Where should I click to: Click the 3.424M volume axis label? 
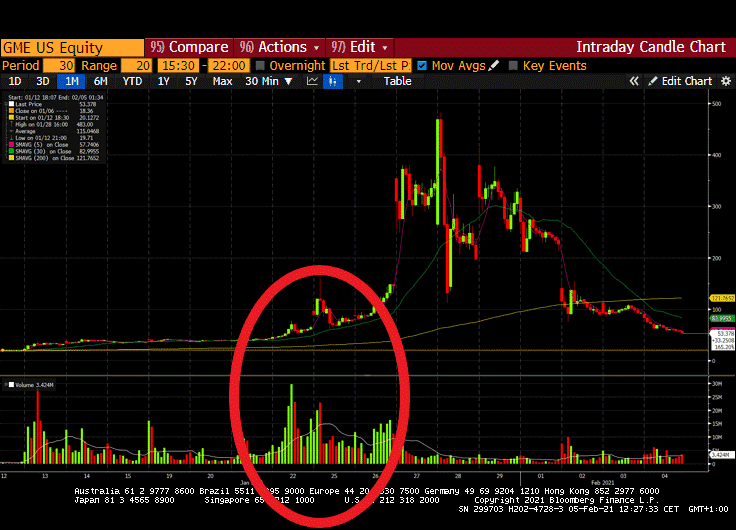point(722,455)
